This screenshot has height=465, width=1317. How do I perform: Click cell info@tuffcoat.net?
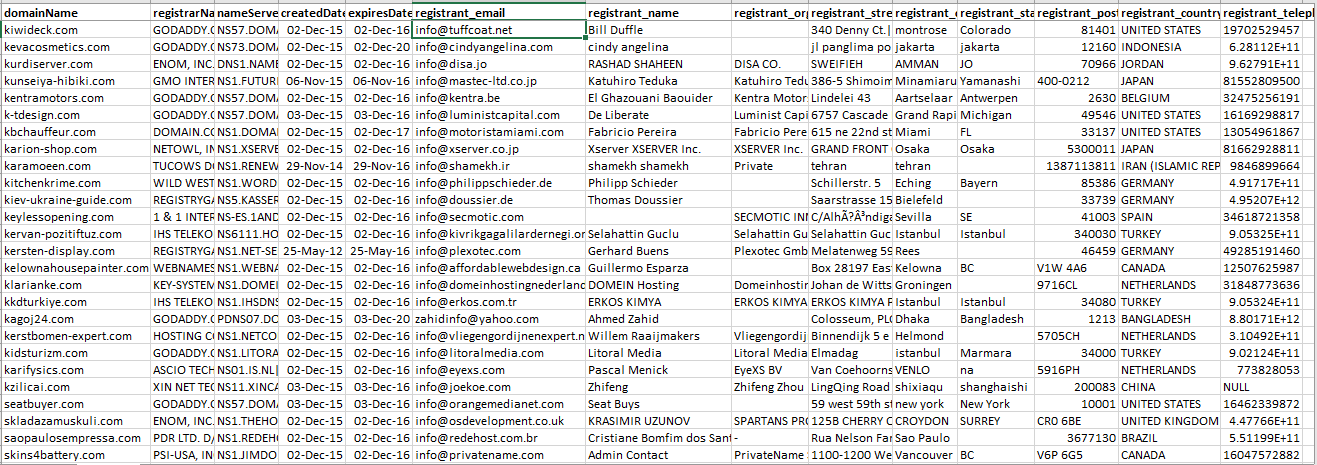498,31
